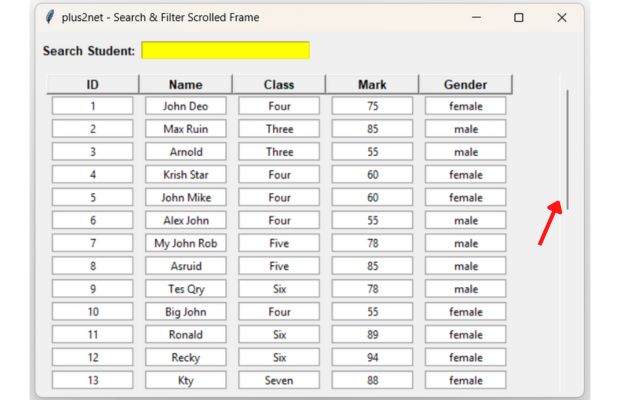620x400 pixels.
Task: Select the Max Ruin name cell
Action: (x=186, y=129)
